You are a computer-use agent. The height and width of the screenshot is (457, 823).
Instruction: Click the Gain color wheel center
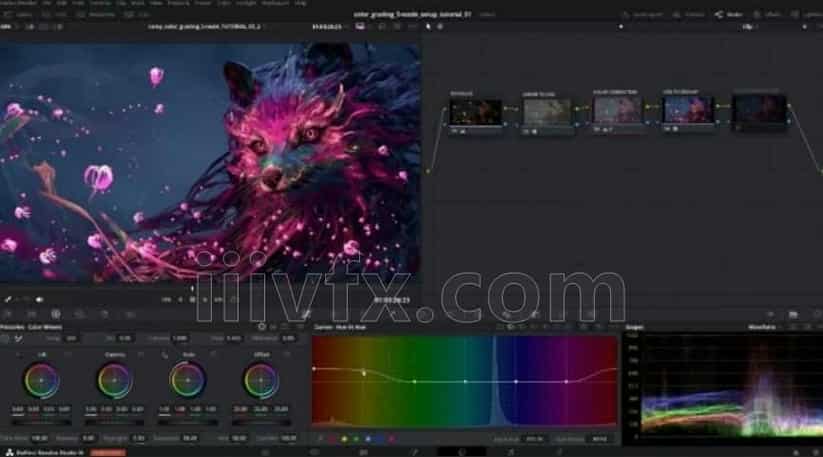pyautogui.click(x=187, y=380)
